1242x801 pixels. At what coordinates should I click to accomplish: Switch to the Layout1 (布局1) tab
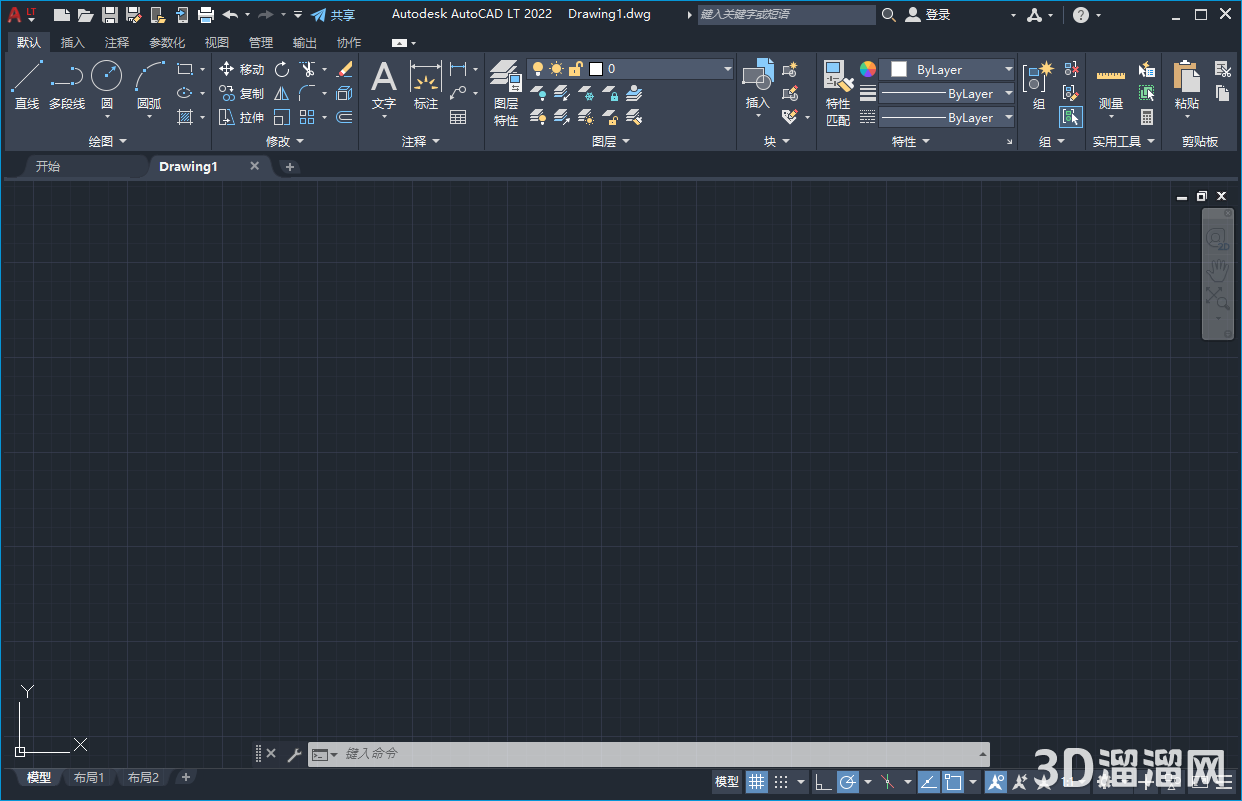click(x=89, y=778)
